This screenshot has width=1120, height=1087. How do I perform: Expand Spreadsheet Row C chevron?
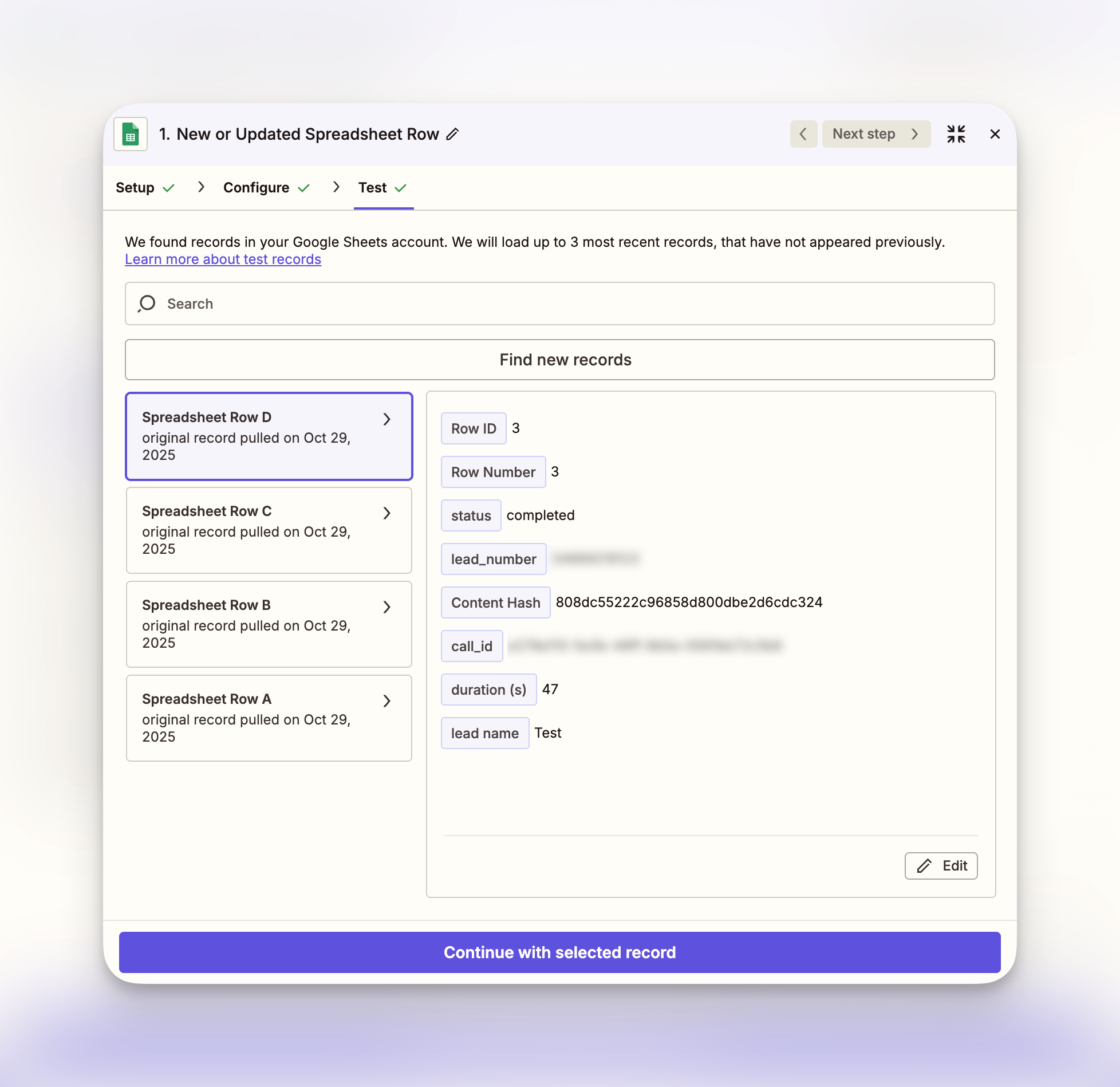click(x=387, y=513)
